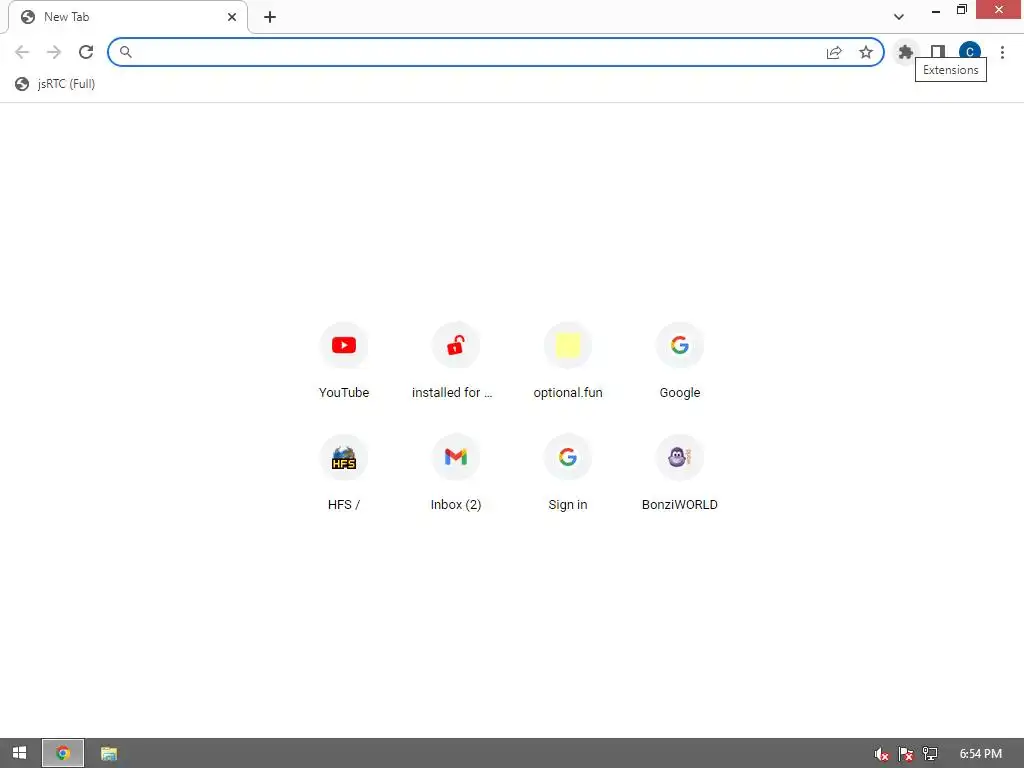Open the jsRTC (Full) bookmark

[55, 84]
